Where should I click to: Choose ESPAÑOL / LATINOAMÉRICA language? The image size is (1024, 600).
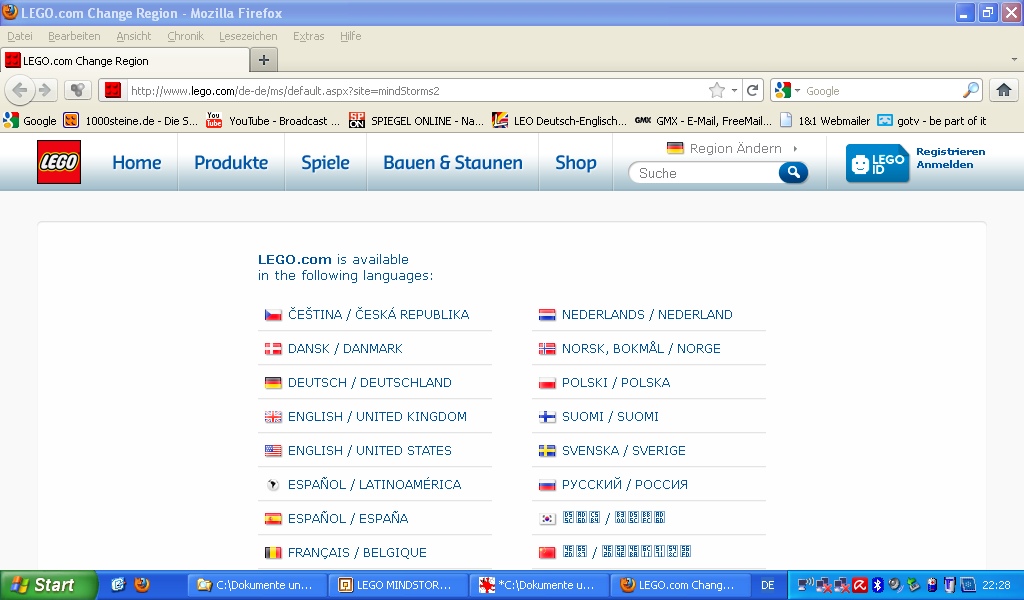pyautogui.click(x=374, y=484)
